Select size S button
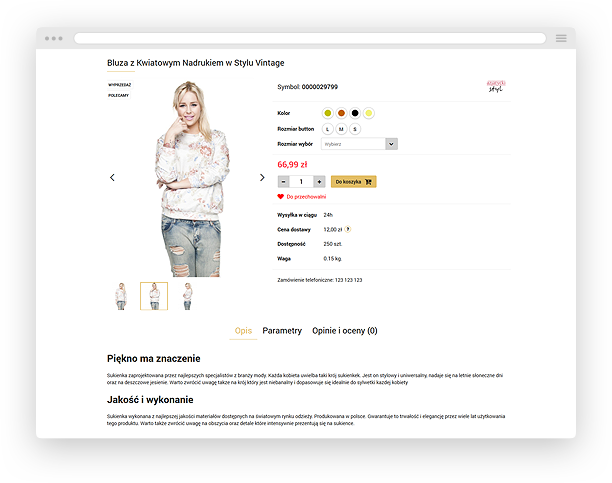 [x=355, y=129]
